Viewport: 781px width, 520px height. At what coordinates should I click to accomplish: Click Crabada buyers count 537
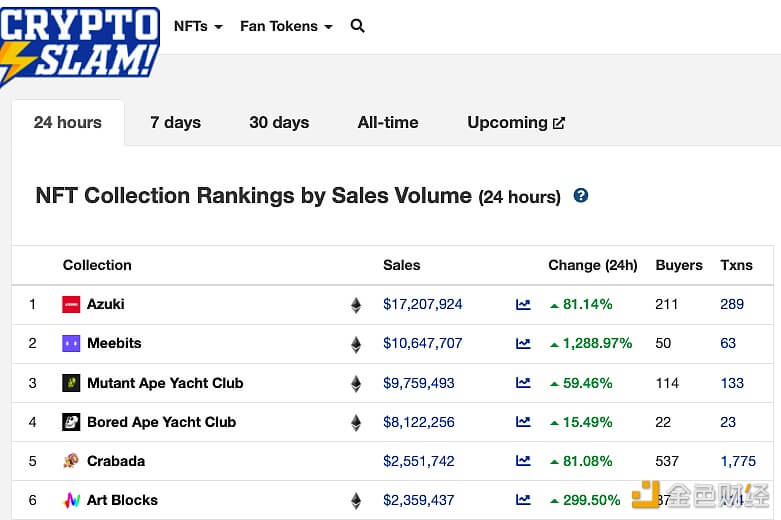click(x=667, y=461)
